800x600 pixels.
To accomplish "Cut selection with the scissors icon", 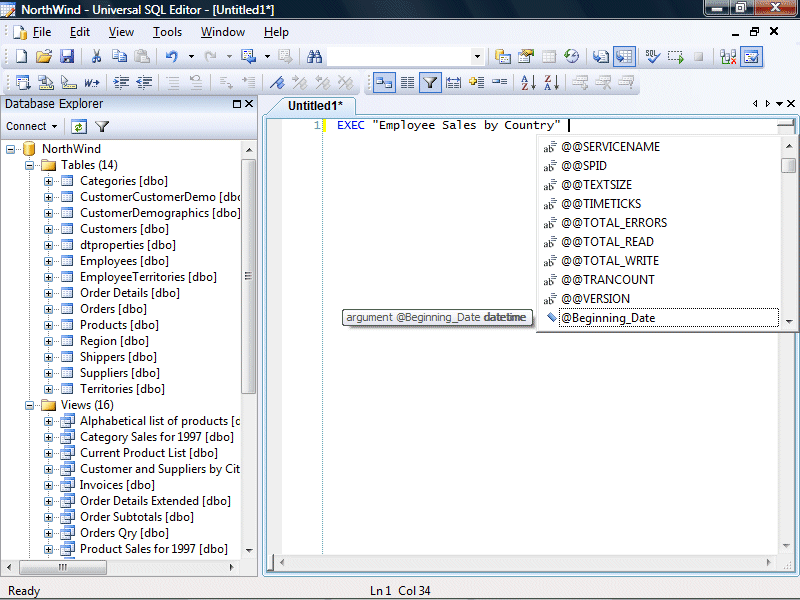I will point(96,56).
